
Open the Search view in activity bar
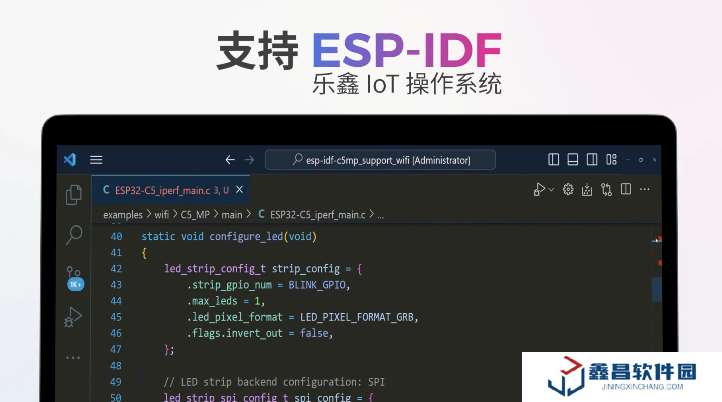(x=73, y=235)
